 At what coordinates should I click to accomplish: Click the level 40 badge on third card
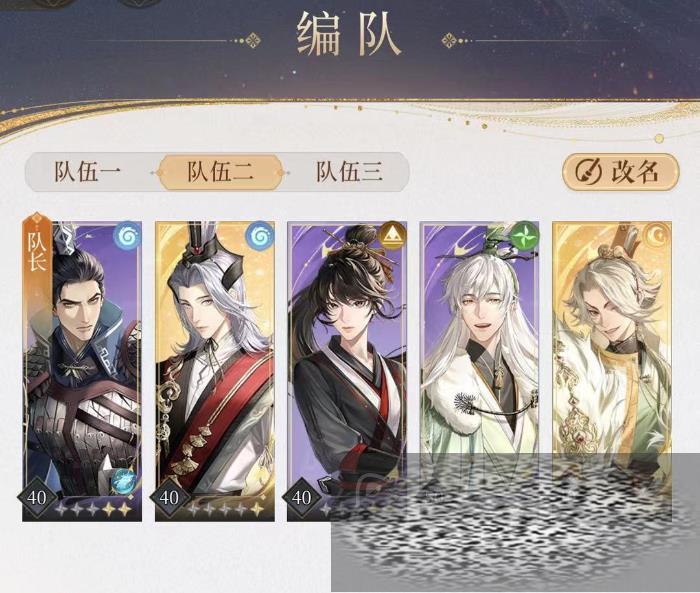tap(301, 497)
